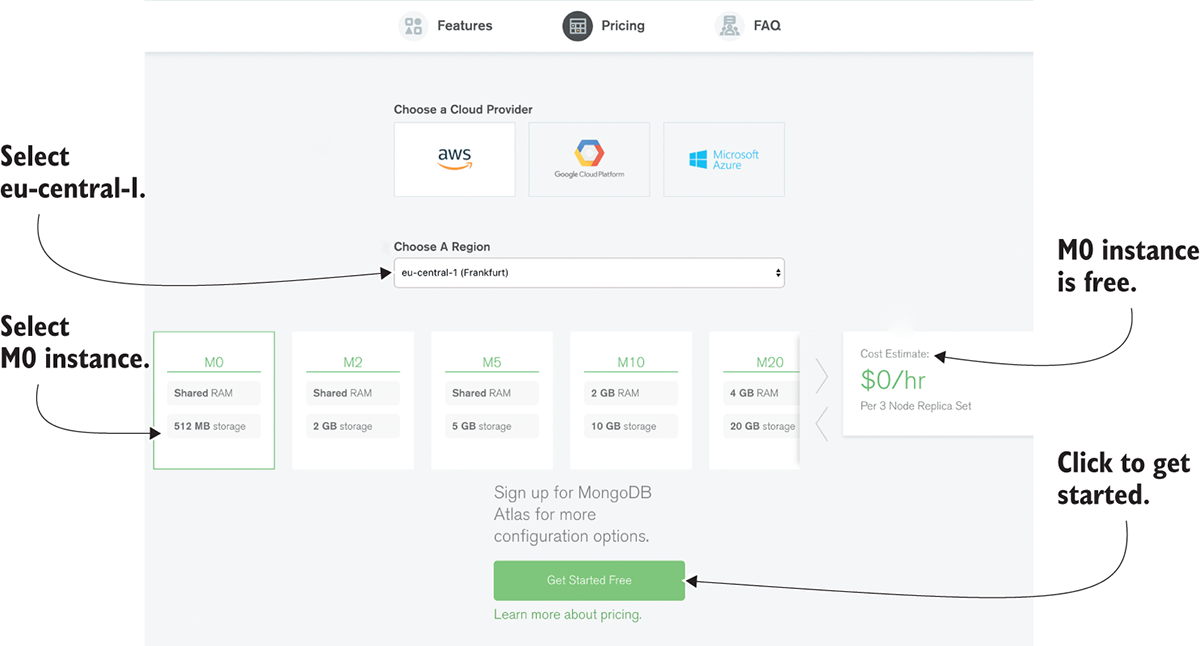Open the FAQ tab

(767, 26)
